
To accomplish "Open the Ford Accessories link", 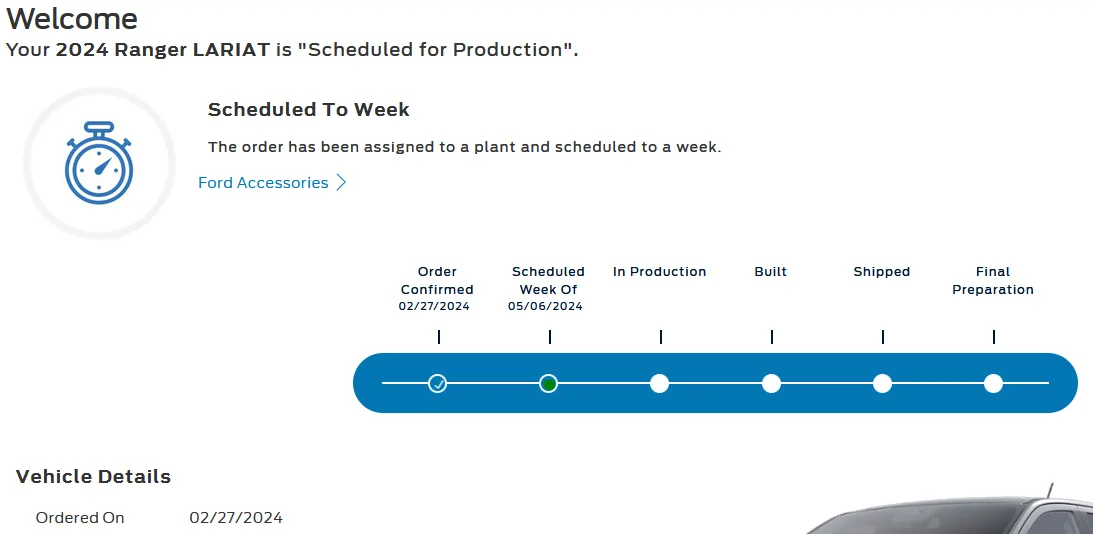I will 263,183.
